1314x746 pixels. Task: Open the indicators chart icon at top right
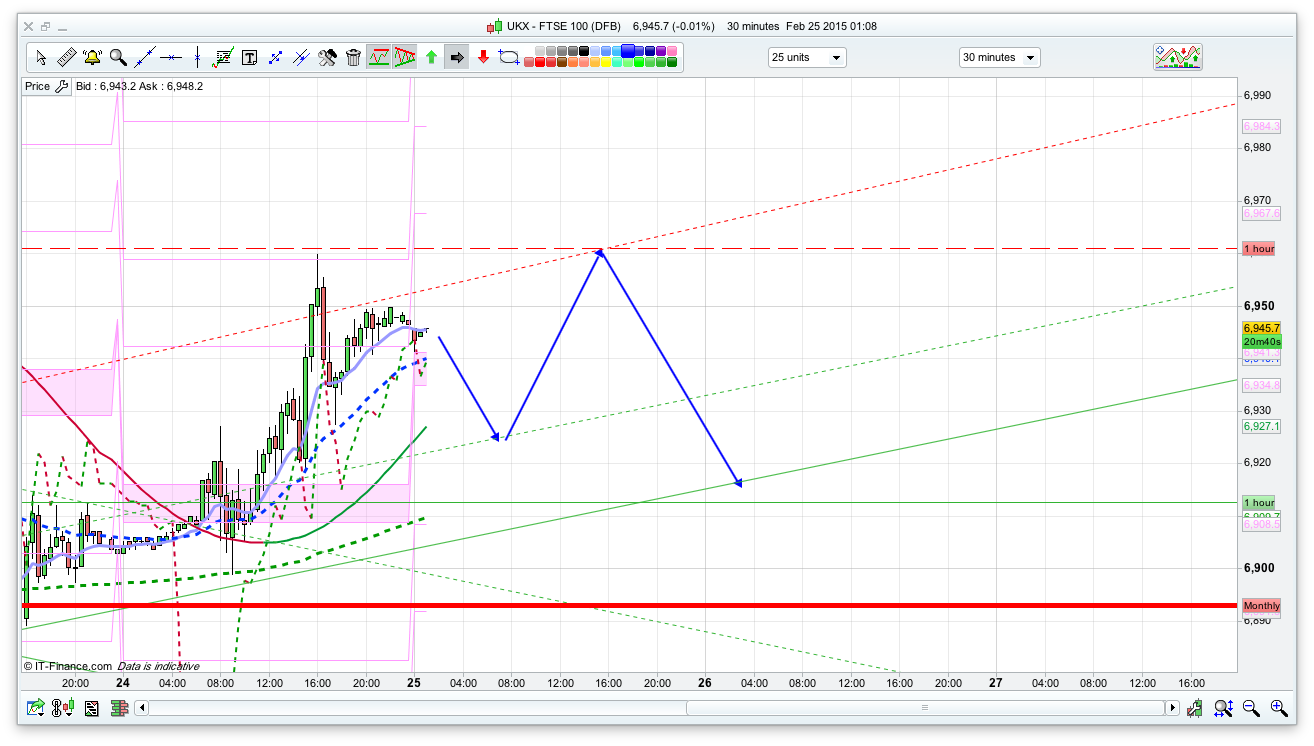1177,57
